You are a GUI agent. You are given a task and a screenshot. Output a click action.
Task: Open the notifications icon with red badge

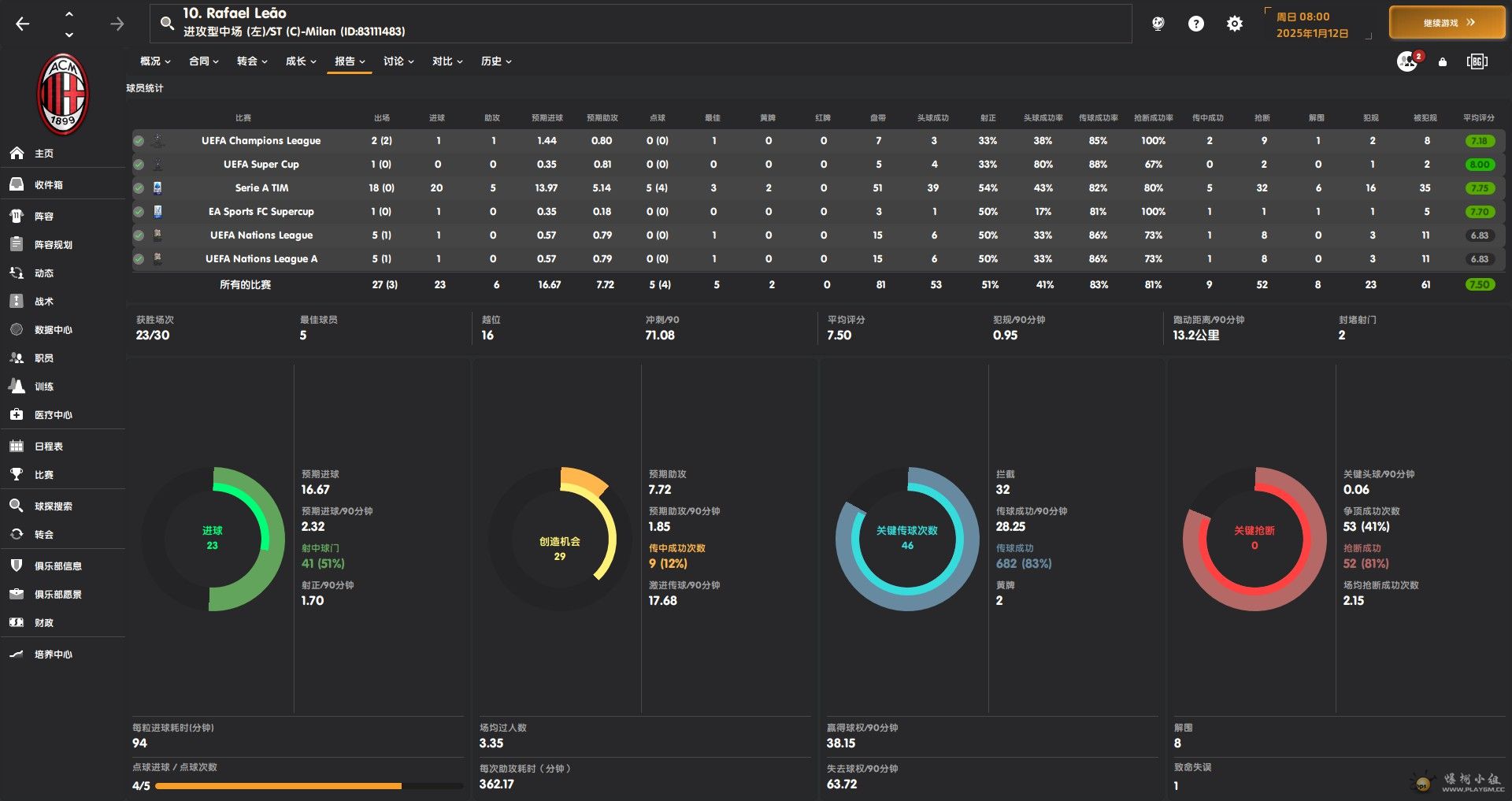click(x=1409, y=61)
